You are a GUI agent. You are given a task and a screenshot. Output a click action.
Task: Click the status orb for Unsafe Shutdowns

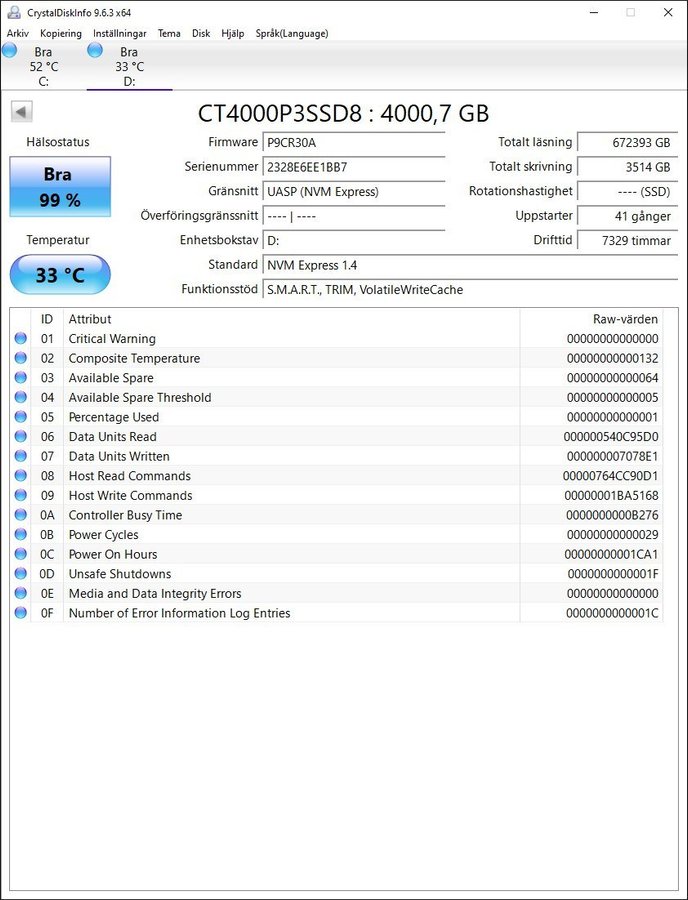21,574
